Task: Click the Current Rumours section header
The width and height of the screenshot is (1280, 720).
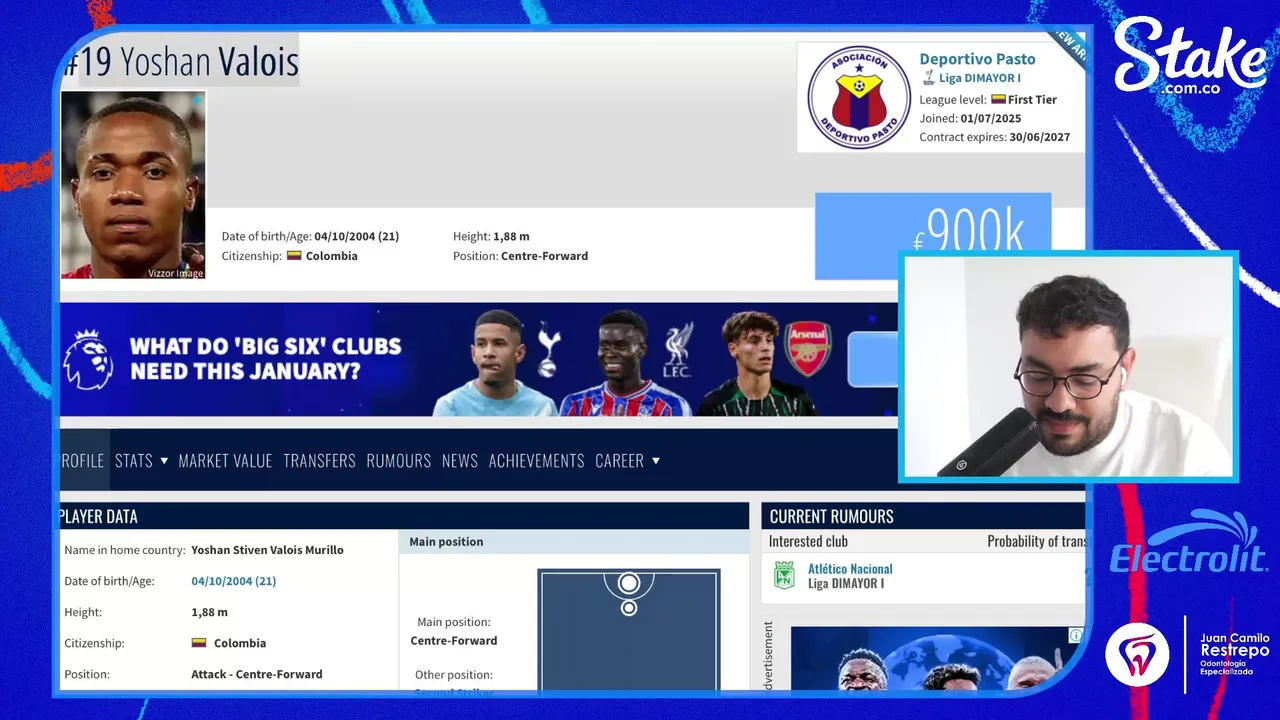Action: coord(923,516)
